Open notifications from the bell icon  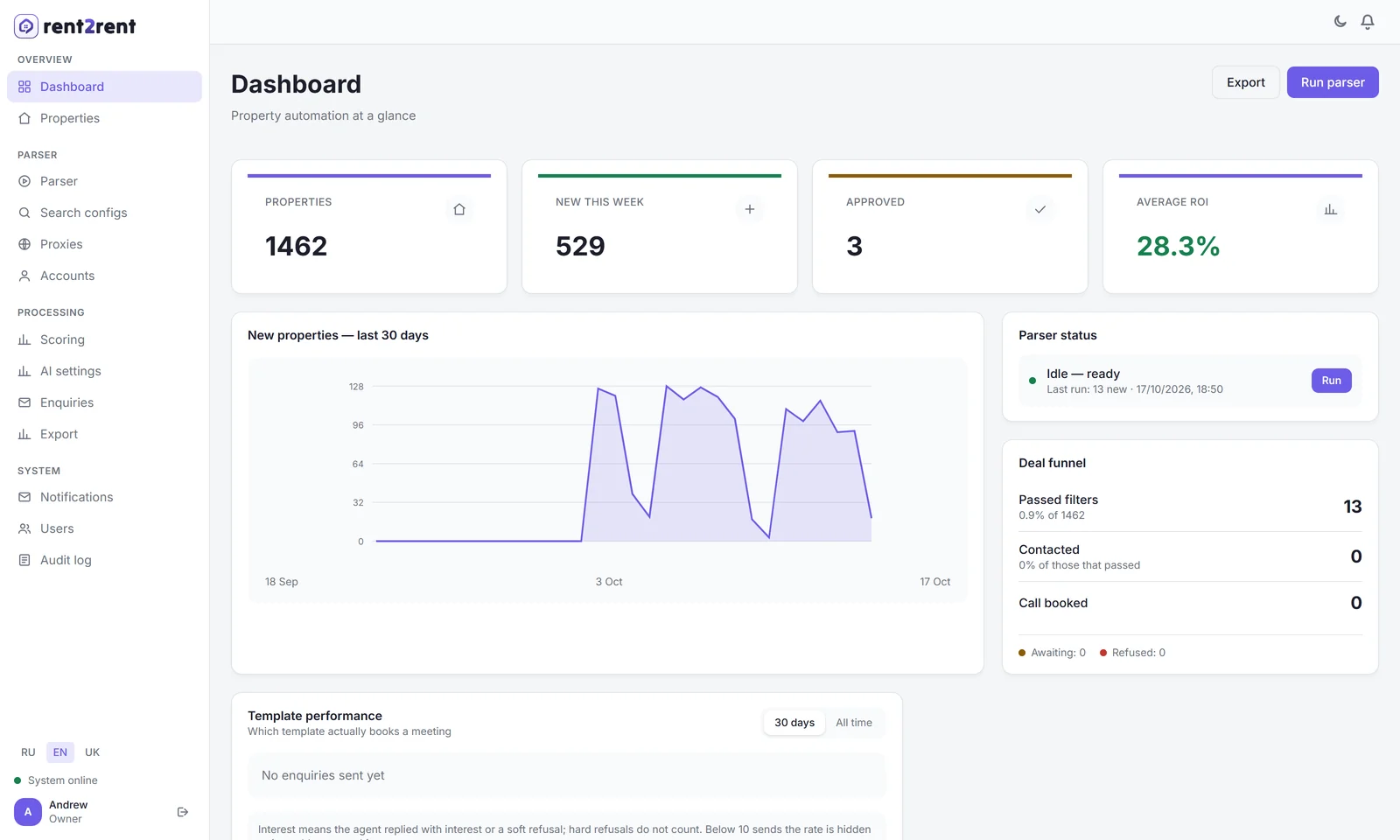pos(1368,22)
